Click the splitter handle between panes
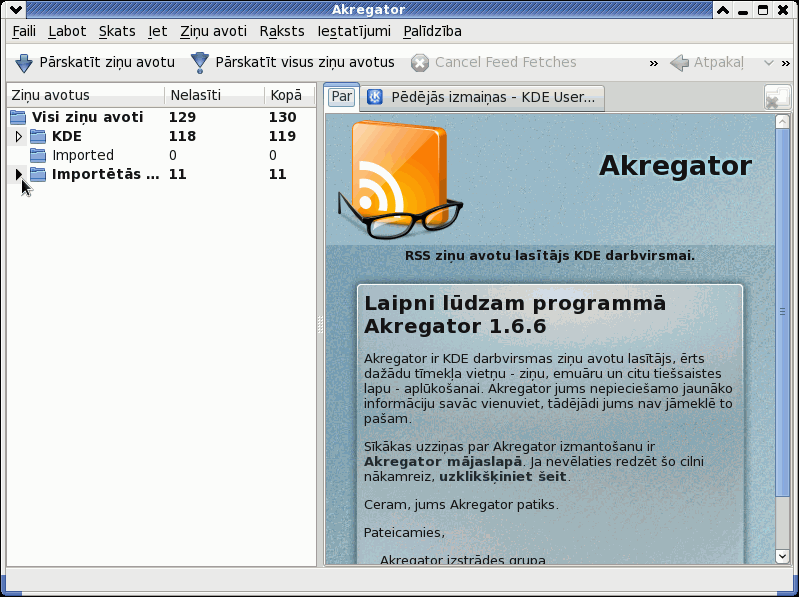The width and height of the screenshot is (799, 597). pyautogui.click(x=320, y=324)
